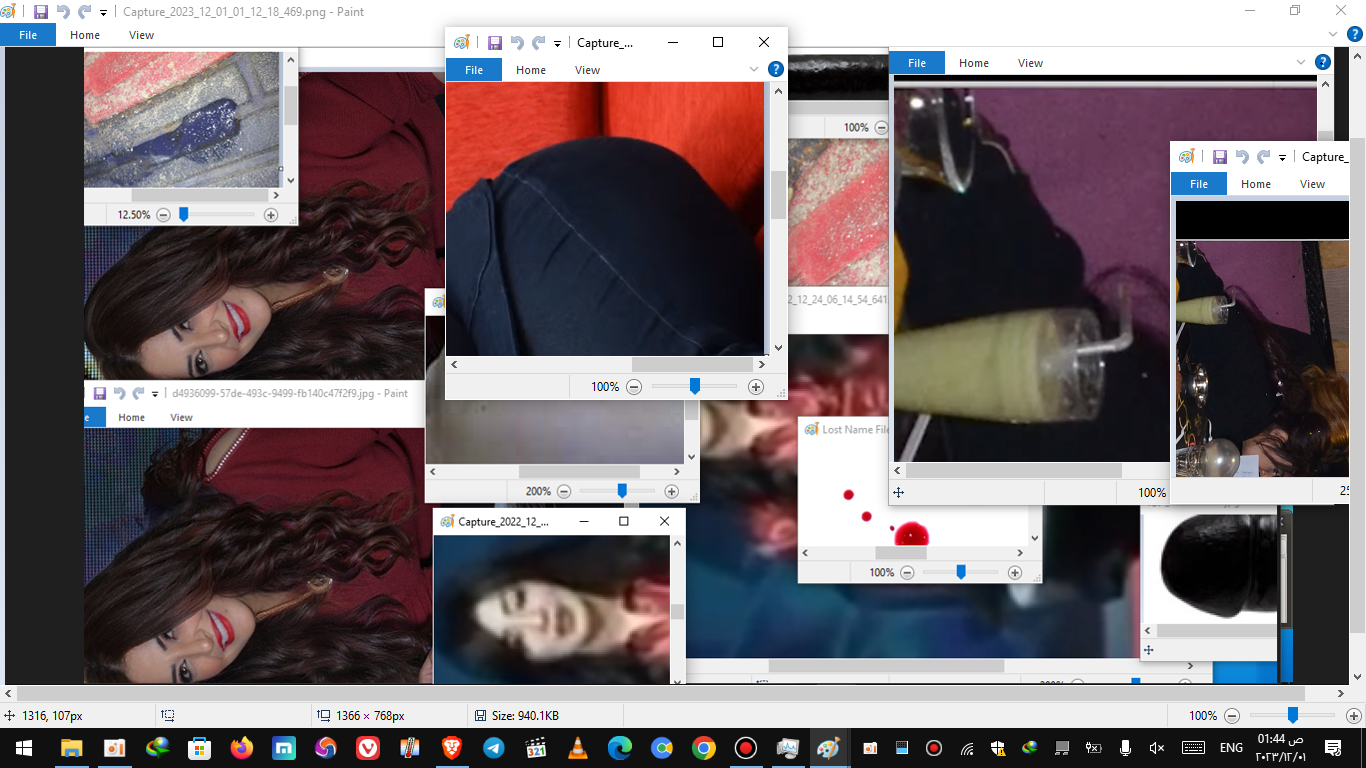Open Telegram from the taskbar
This screenshot has width=1366, height=768.
pos(494,748)
